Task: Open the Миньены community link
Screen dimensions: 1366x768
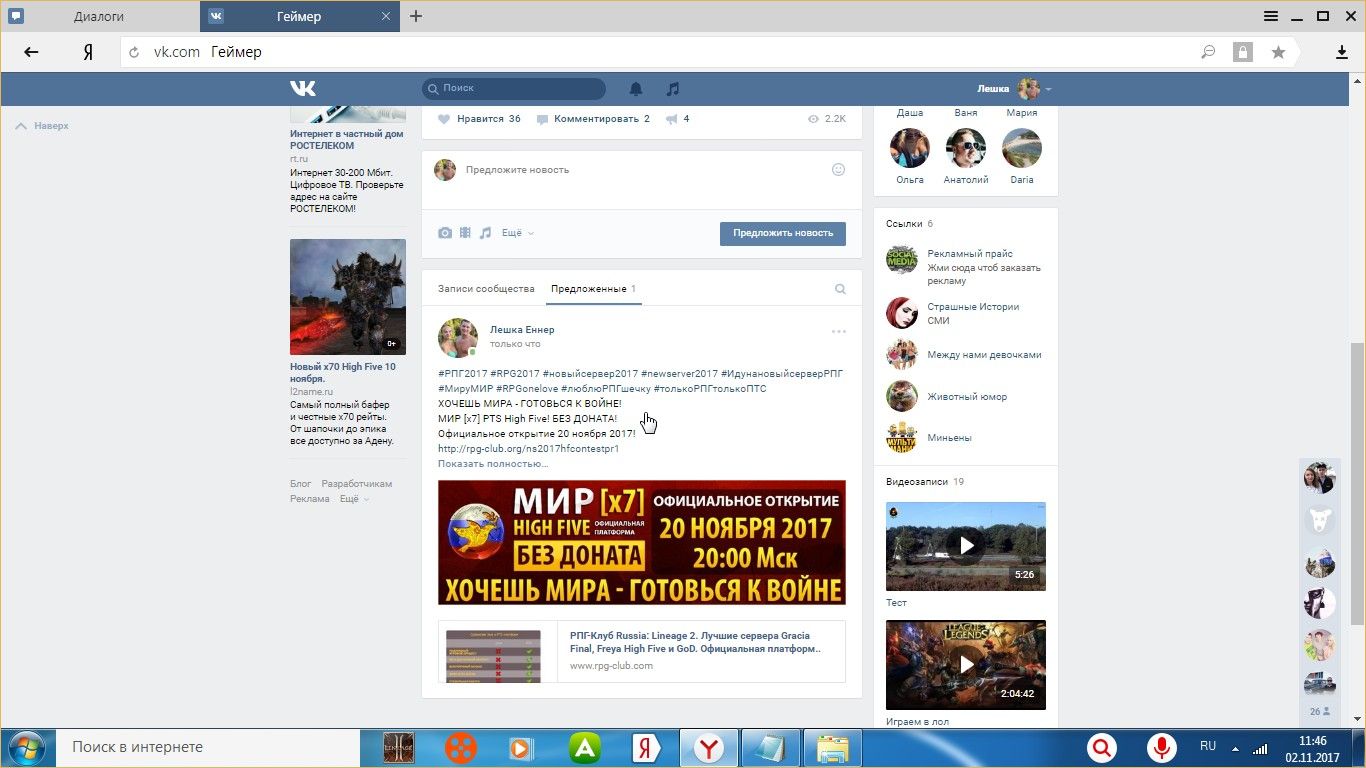Action: tap(949, 438)
